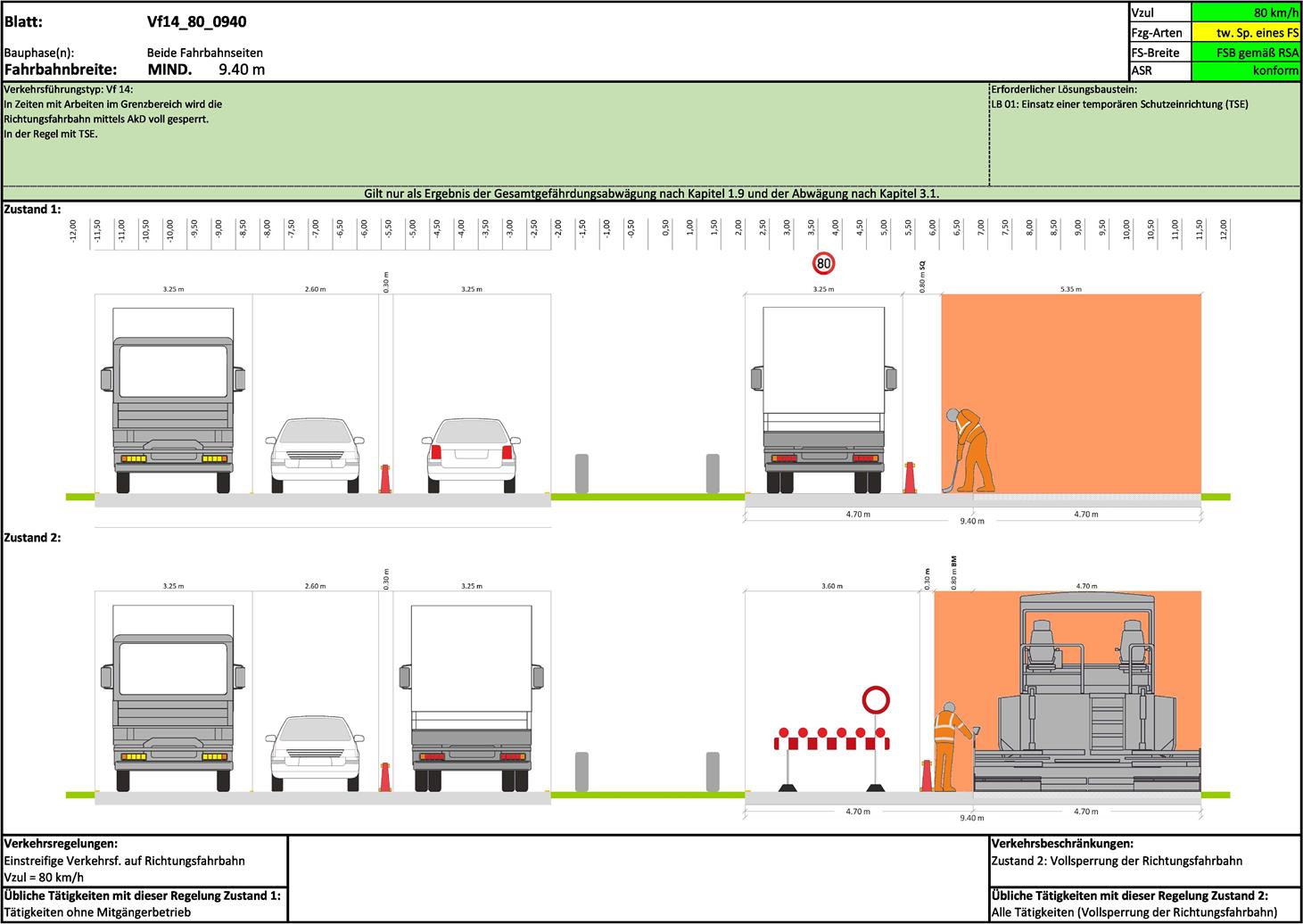Click the Verkehrsbeschränkungen heading

(x=1062, y=844)
